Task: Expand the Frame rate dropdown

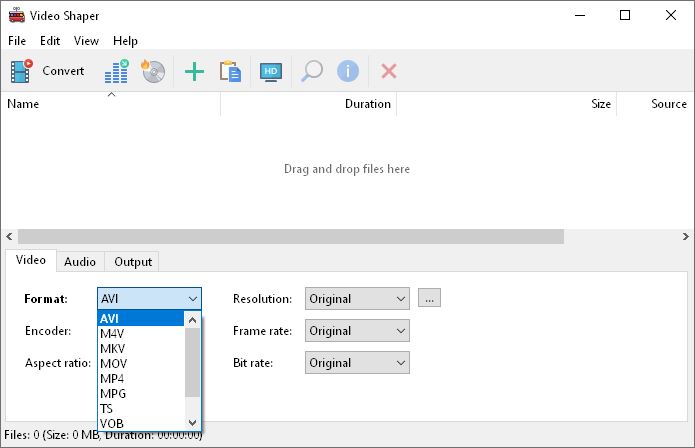Action: click(x=357, y=331)
